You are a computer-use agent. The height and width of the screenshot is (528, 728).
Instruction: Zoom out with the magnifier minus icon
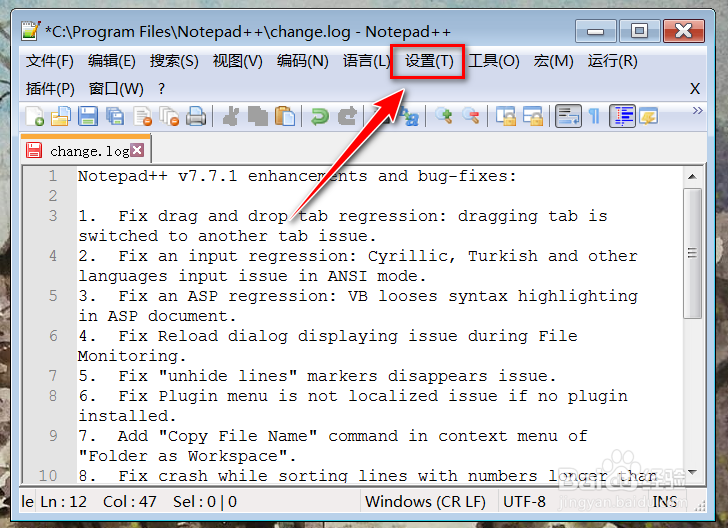(471, 116)
